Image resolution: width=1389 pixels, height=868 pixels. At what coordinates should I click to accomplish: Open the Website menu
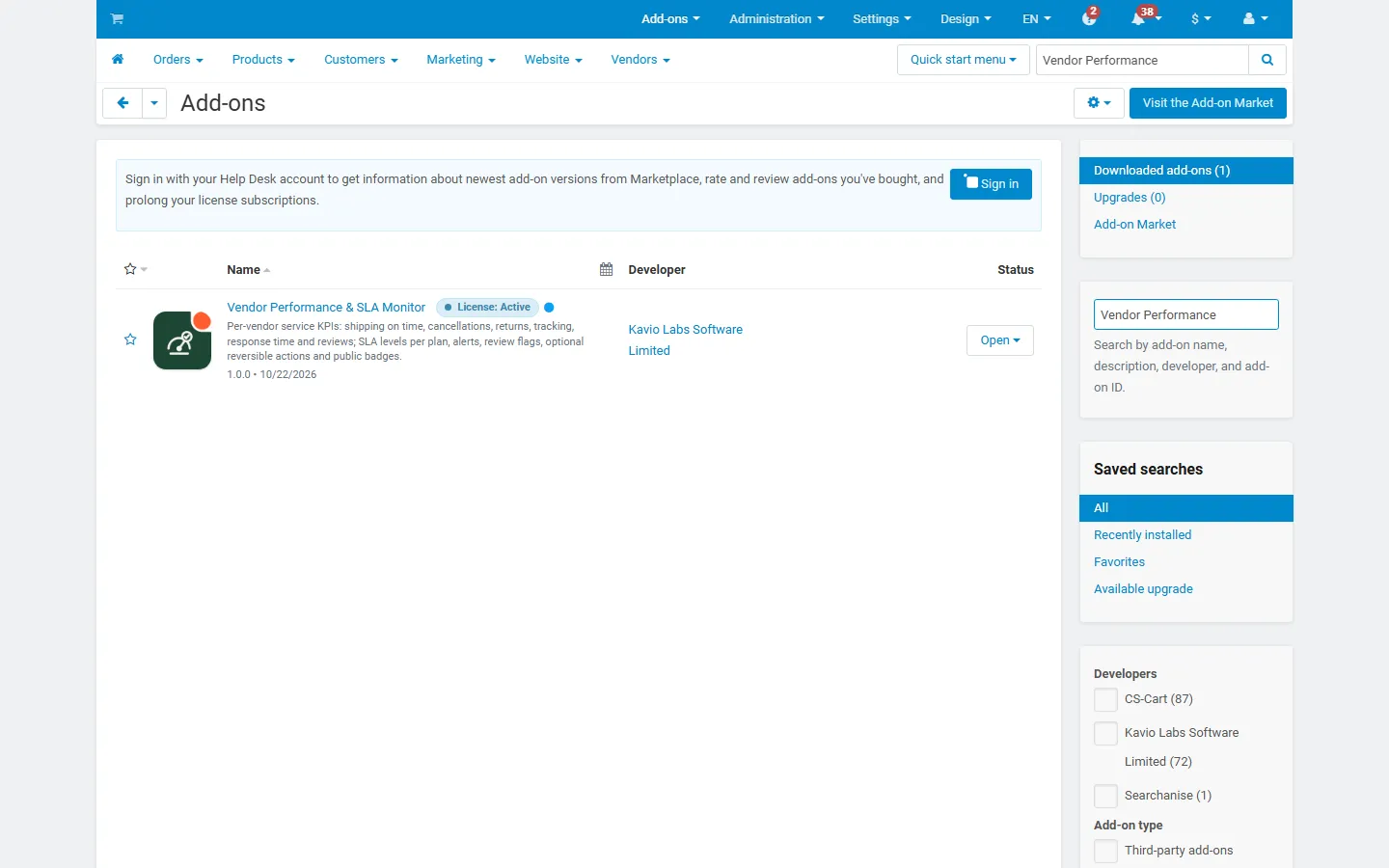pos(554,60)
